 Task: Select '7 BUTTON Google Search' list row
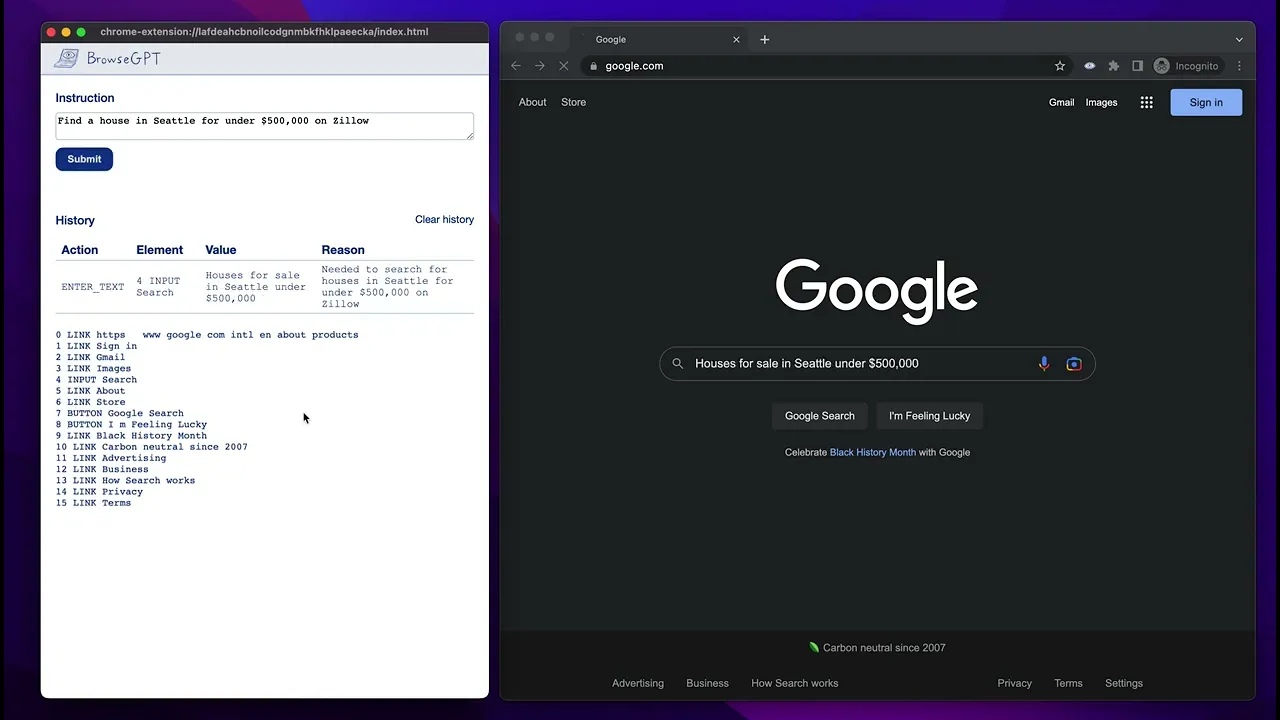(x=120, y=413)
